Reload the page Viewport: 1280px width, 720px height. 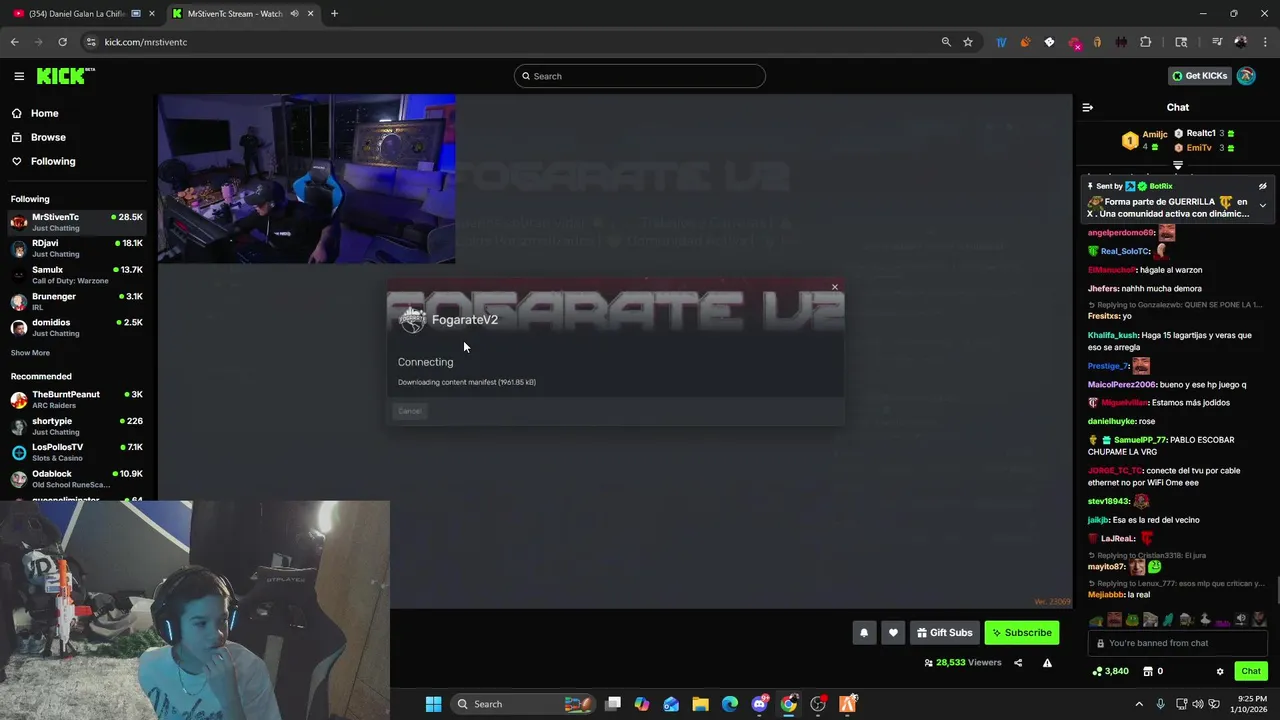pos(62,42)
